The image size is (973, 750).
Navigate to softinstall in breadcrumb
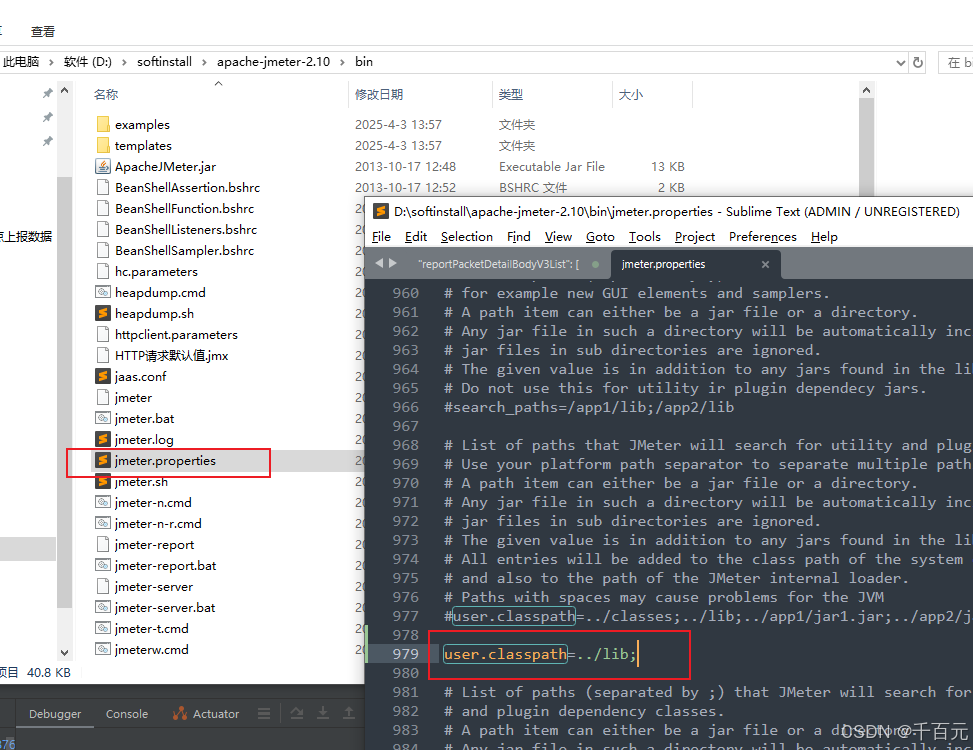(x=164, y=61)
